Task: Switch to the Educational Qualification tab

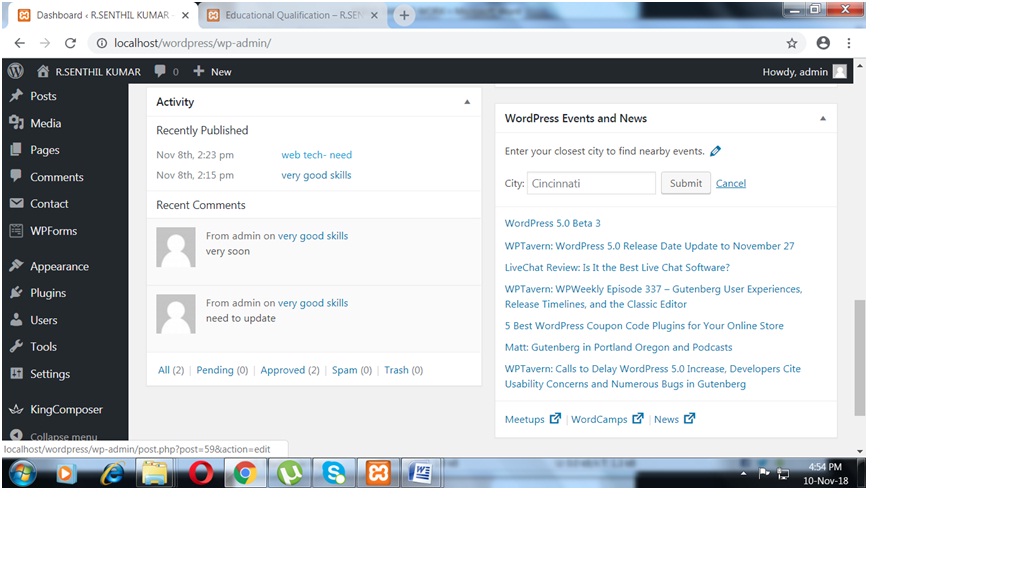Action: coord(290,15)
